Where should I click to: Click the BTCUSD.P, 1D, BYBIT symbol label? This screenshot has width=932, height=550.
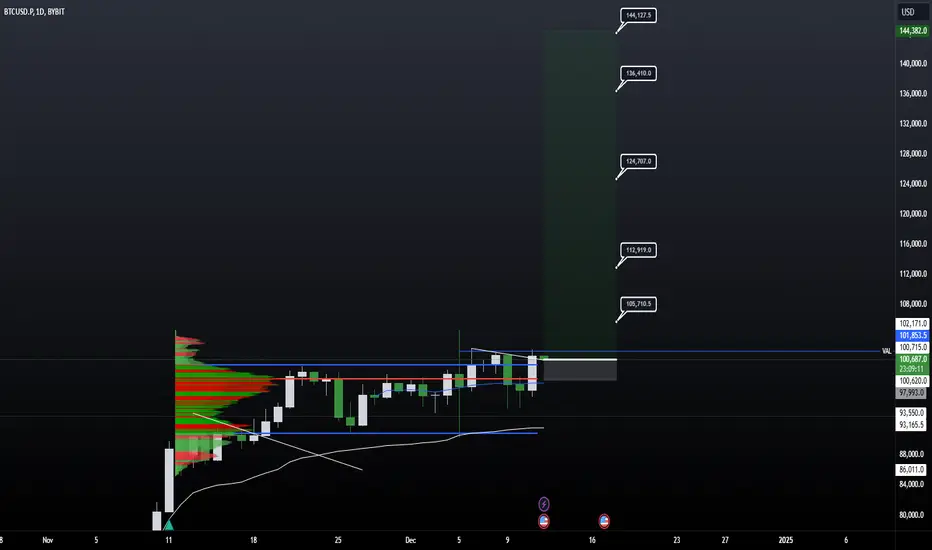34,11
